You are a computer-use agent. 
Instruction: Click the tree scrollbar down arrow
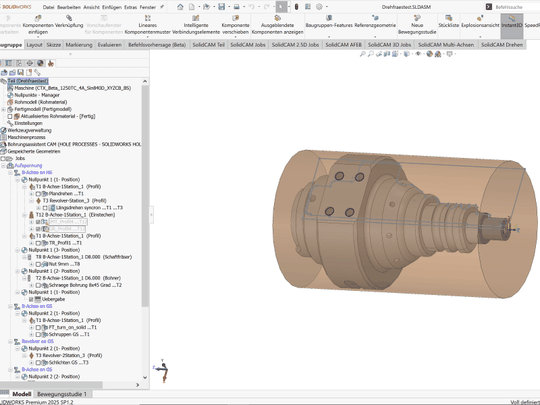pyautogui.click(x=145, y=377)
